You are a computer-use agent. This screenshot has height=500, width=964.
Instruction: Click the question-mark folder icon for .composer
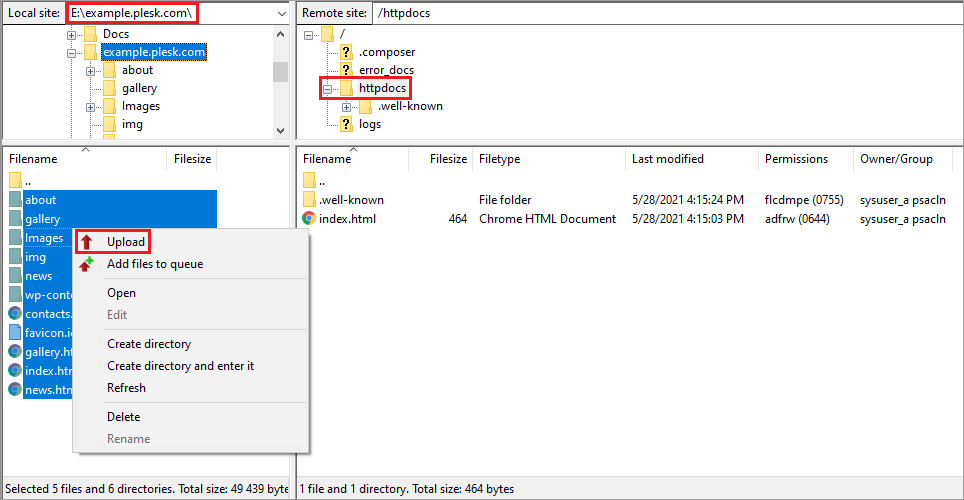pyautogui.click(x=347, y=52)
